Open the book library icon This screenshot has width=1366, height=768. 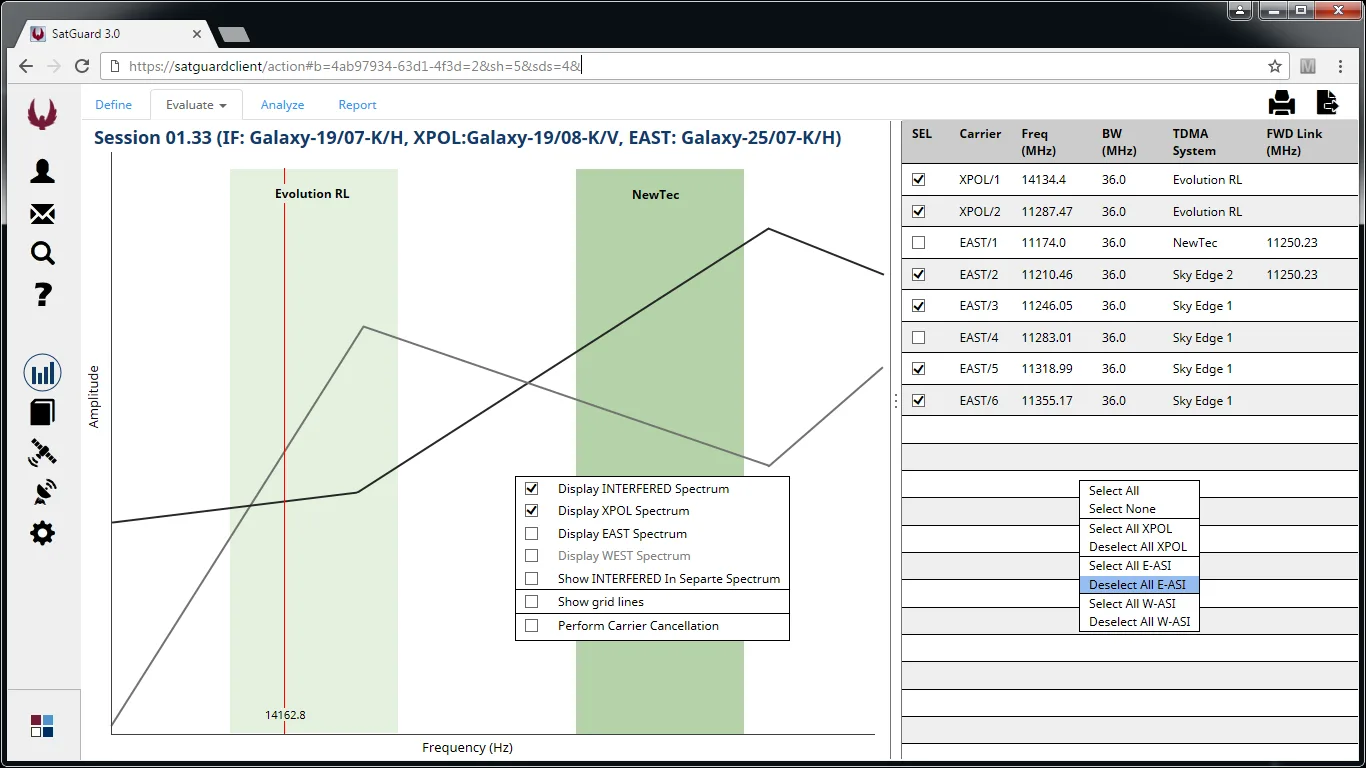pyautogui.click(x=42, y=412)
